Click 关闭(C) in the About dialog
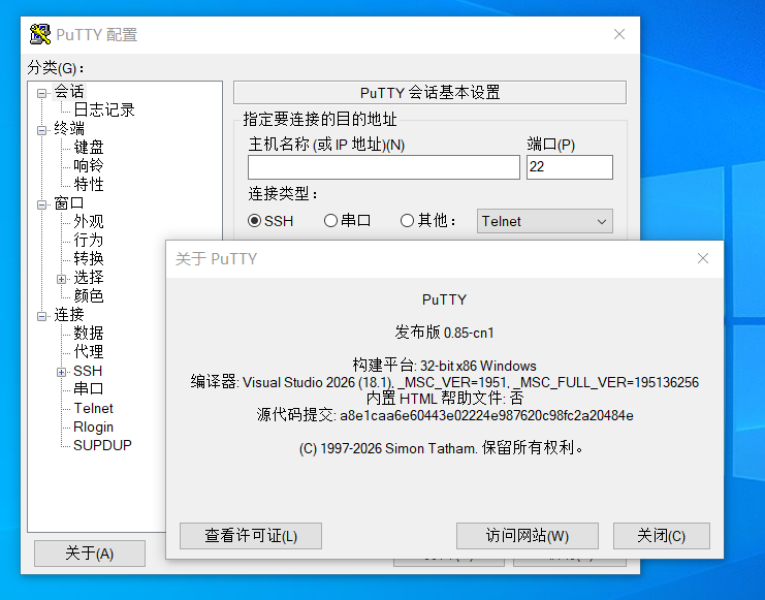Screen dimensions: 765x600 tap(661, 536)
